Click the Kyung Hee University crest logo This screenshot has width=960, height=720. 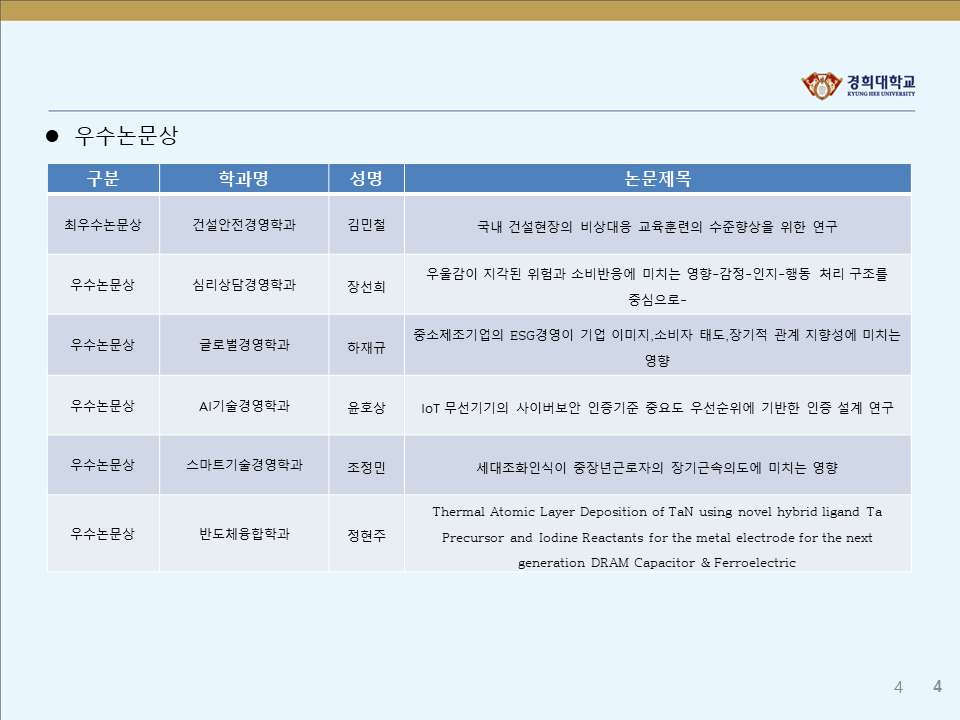coord(820,86)
